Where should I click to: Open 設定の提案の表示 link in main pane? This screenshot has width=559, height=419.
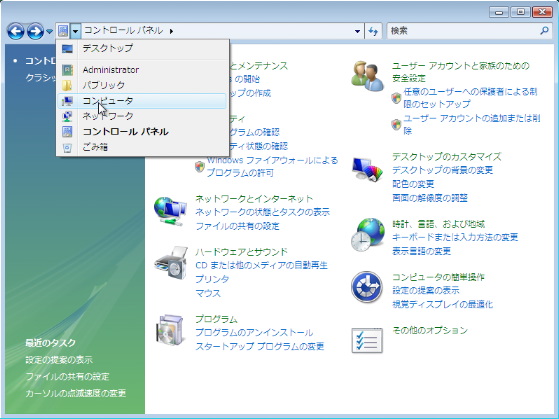[x=426, y=290]
